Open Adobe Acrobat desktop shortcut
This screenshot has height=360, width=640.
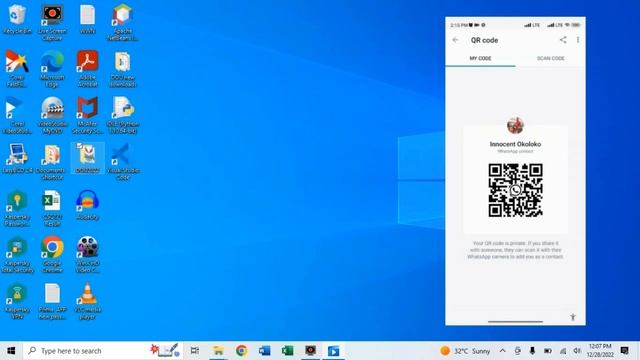[87, 69]
